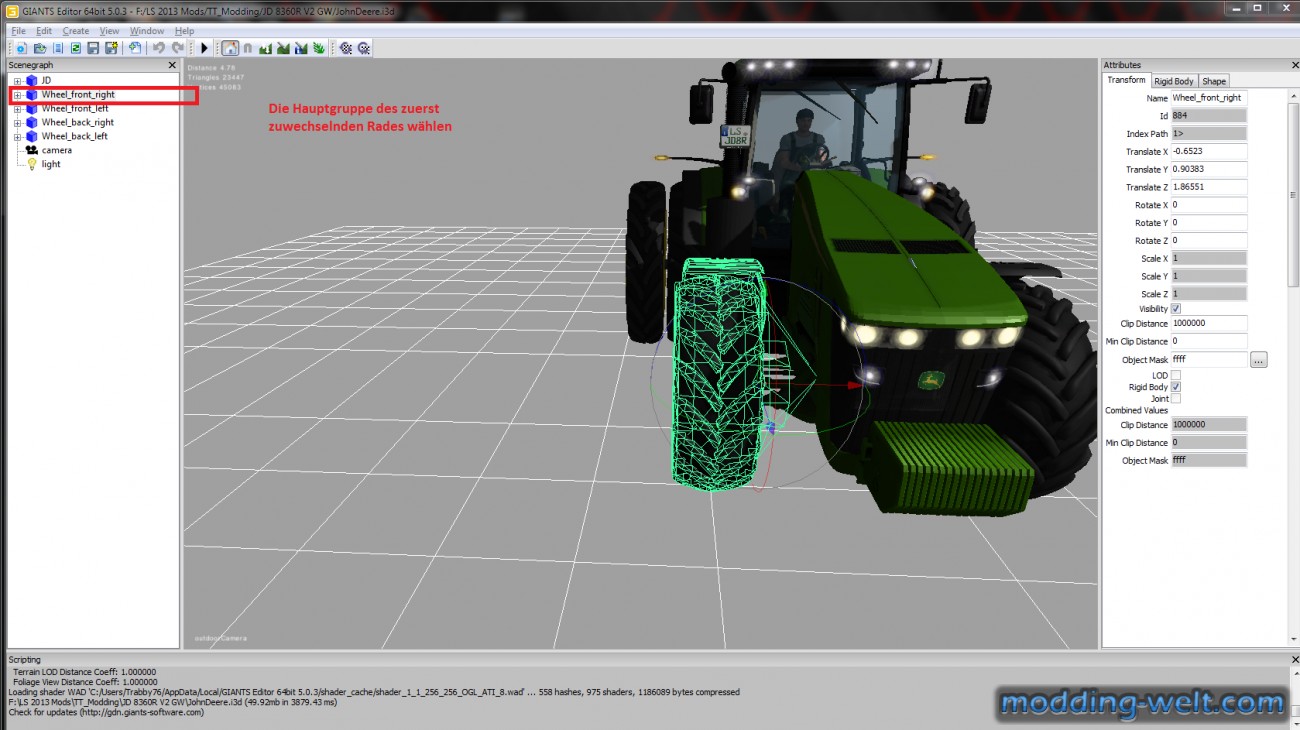Select the terrain detail texture paint icon
The width and height of the screenshot is (1300, 730).
tap(284, 48)
